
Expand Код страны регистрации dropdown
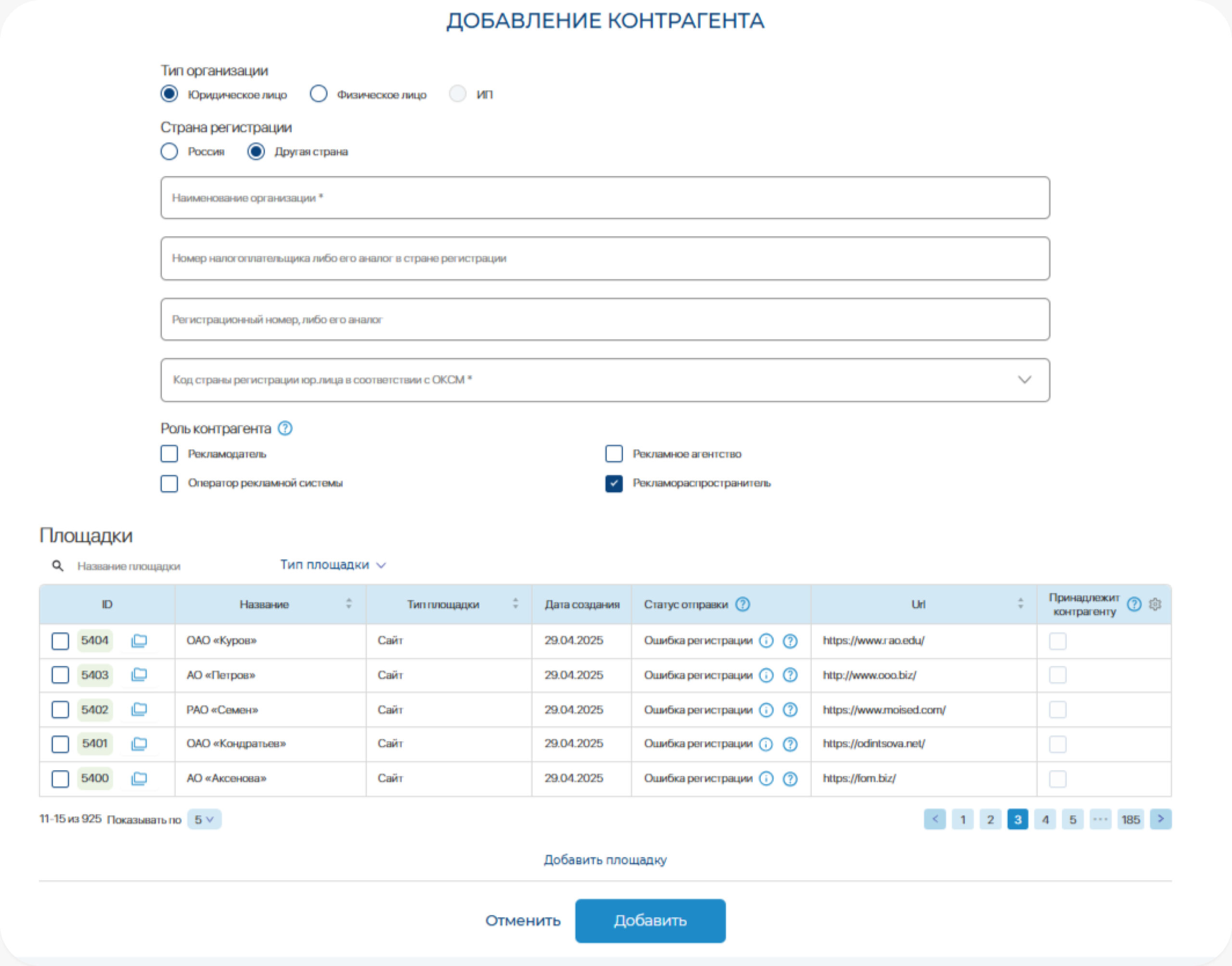tap(1025, 380)
